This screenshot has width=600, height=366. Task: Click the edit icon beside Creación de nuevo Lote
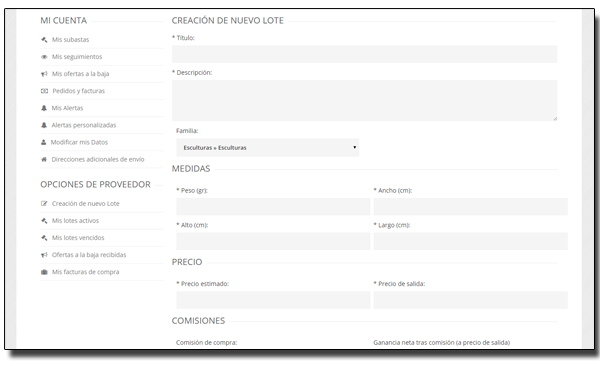pos(44,204)
